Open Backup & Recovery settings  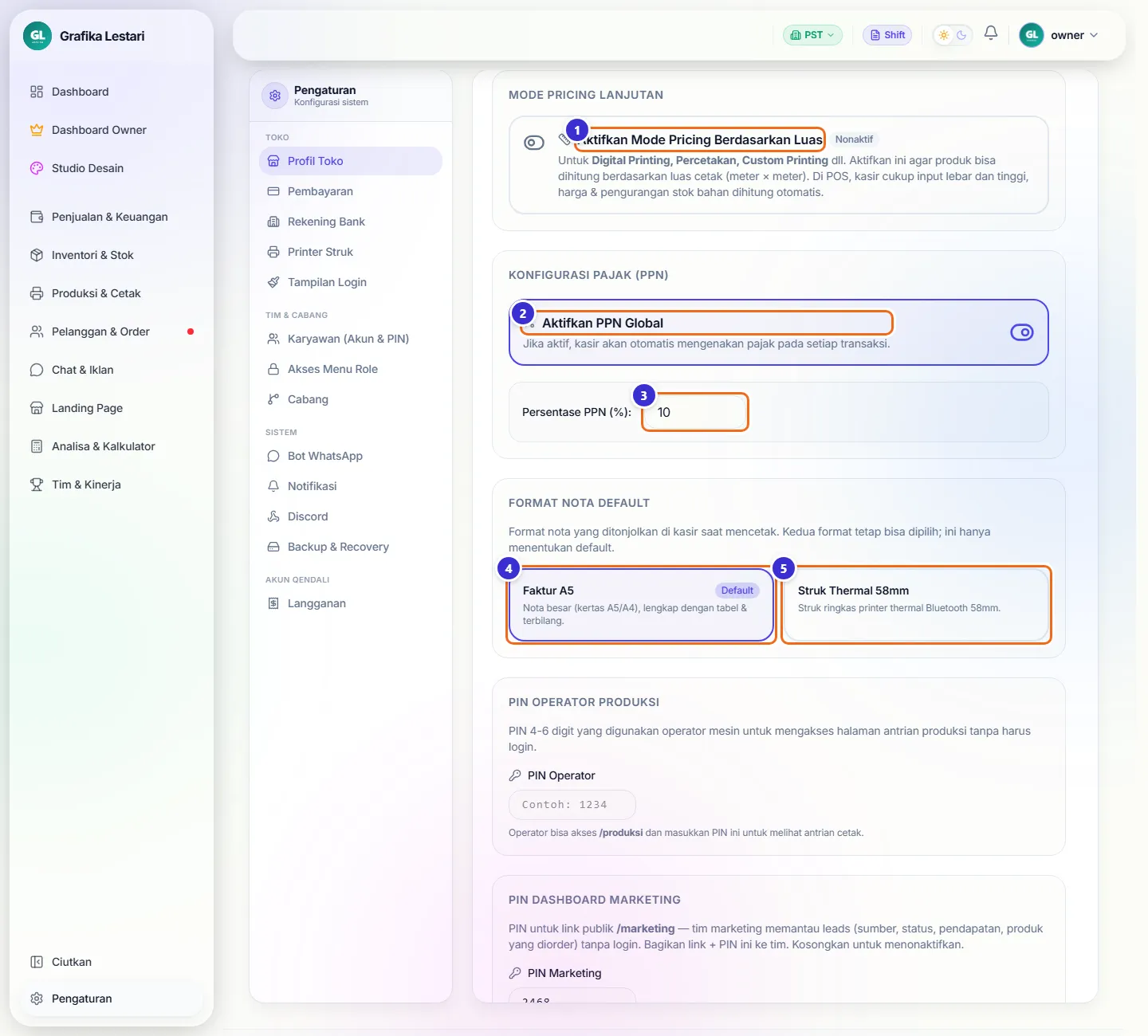click(351, 547)
